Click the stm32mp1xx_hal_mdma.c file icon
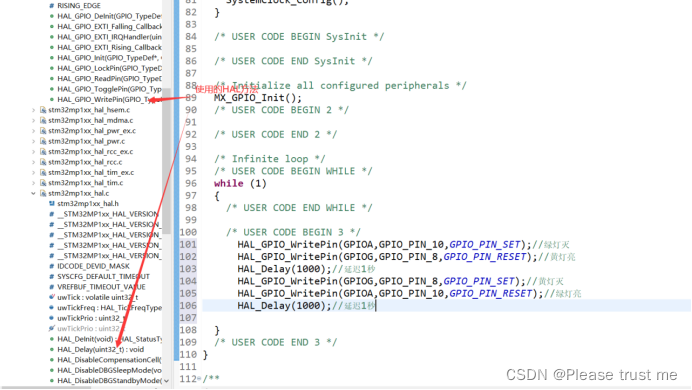692x390 pixels. pos(43,120)
